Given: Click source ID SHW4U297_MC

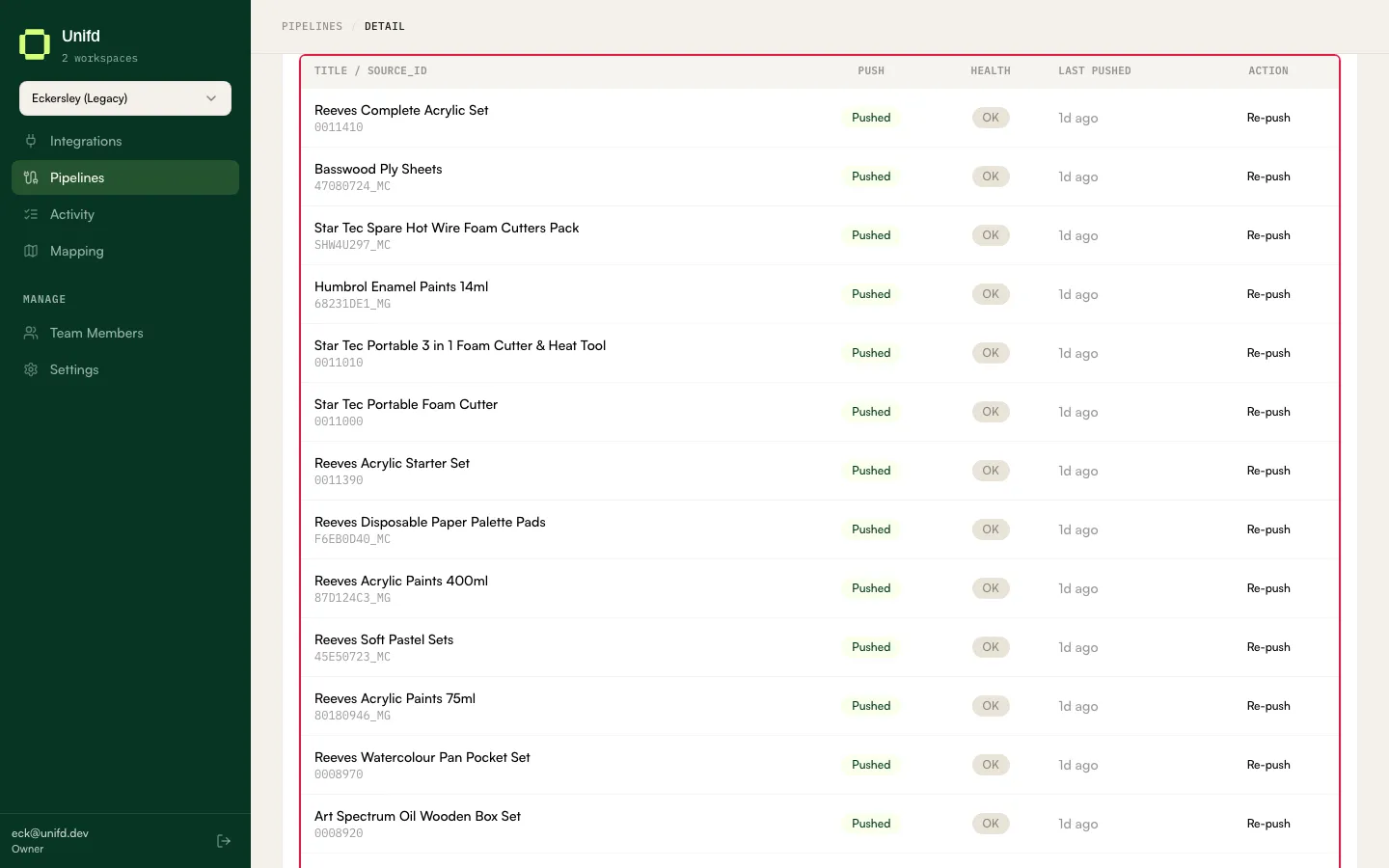Looking at the screenshot, I should pos(352,245).
